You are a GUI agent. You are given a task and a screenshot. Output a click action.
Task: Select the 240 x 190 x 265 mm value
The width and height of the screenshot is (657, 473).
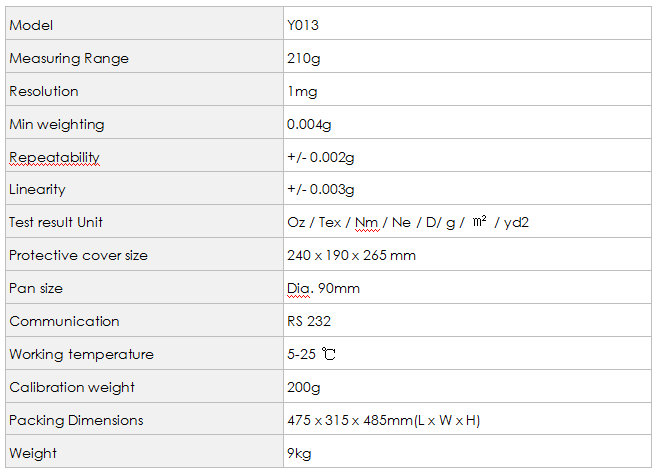351,255
